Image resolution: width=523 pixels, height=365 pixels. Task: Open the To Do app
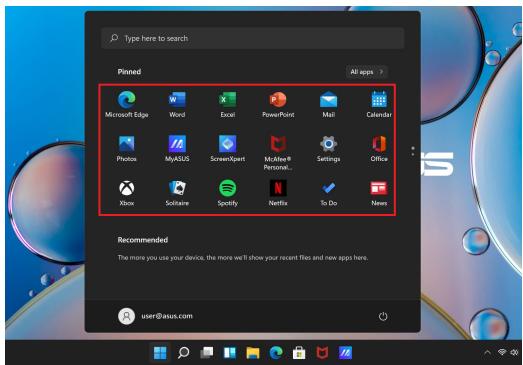[x=329, y=193]
